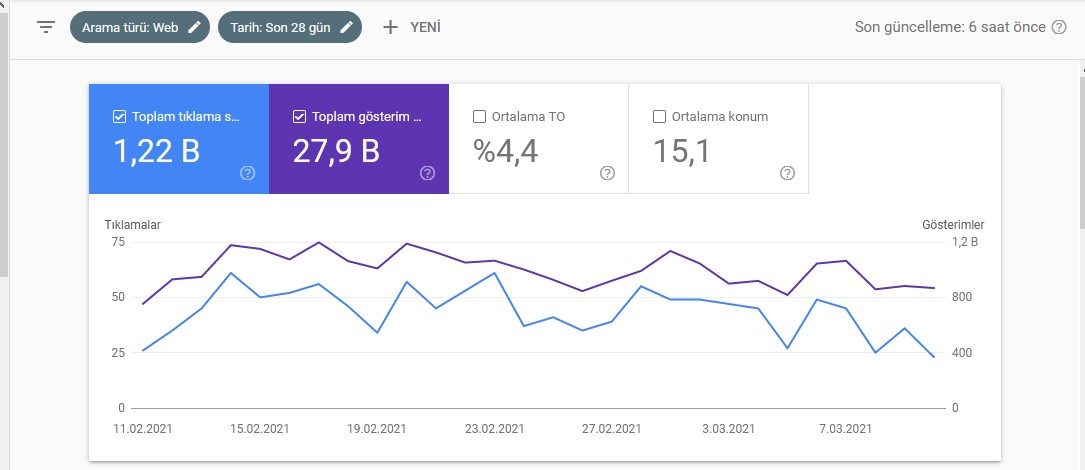Image resolution: width=1085 pixels, height=470 pixels.
Task: Click the 11.02.2021 date label
Action: tap(143, 428)
